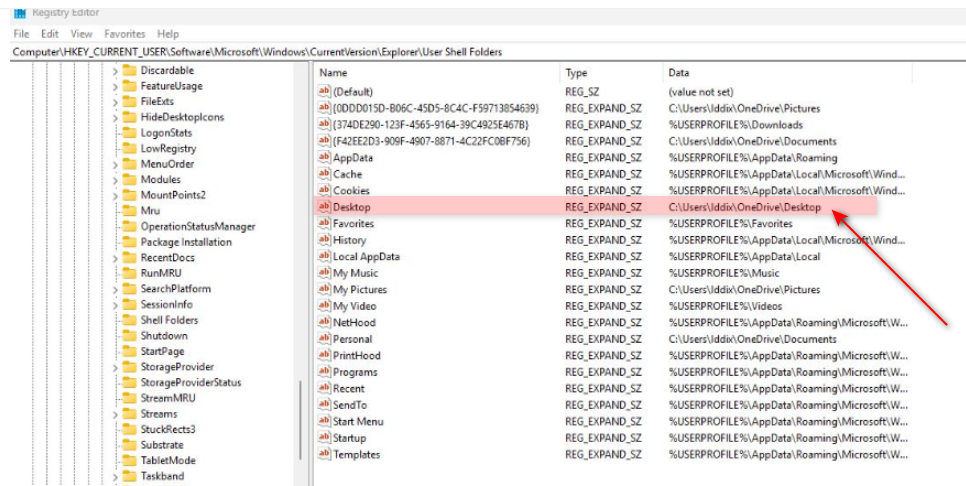Select the TabletMode folder icon
The image size is (966, 486).
click(129, 460)
